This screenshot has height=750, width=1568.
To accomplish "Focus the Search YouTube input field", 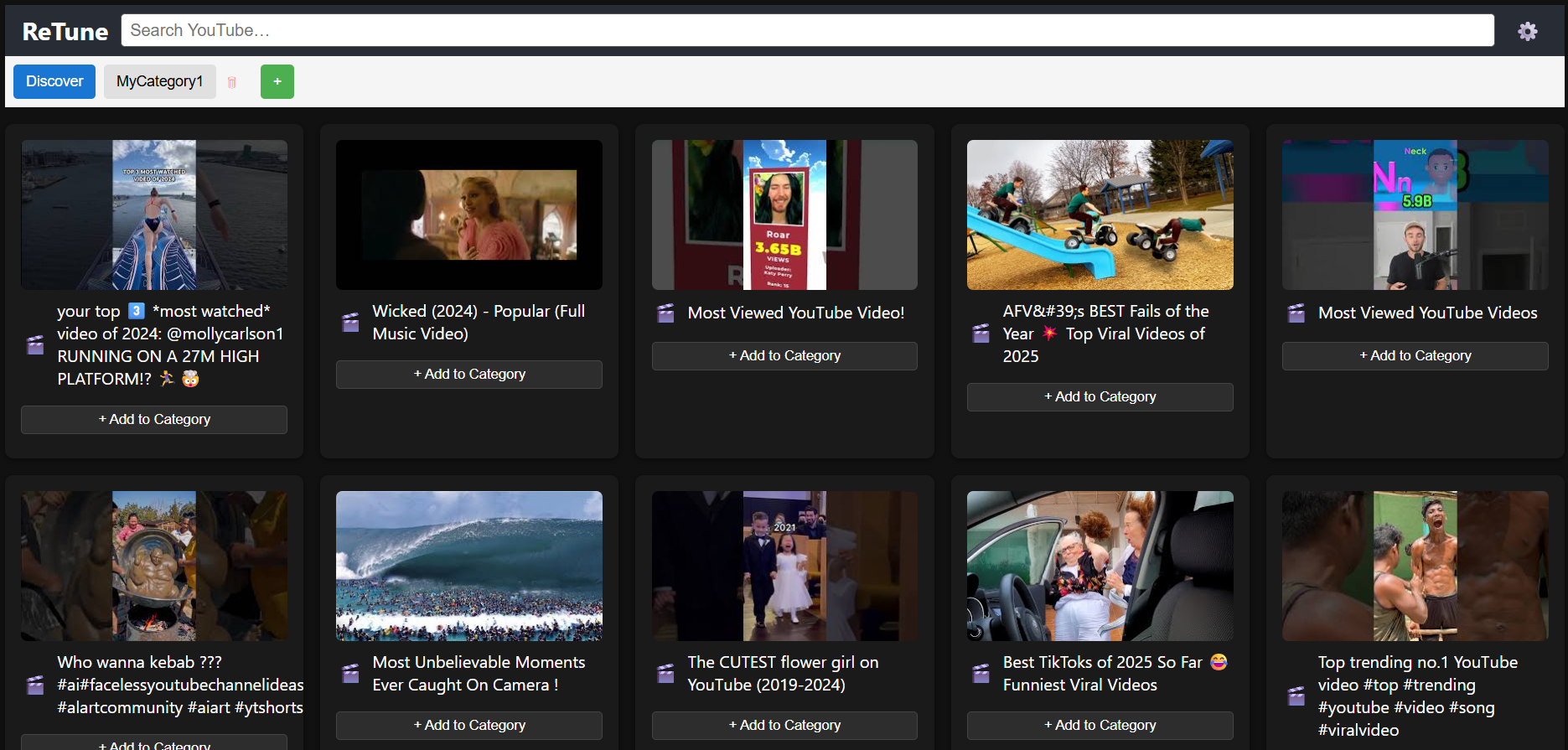I will click(x=807, y=31).
